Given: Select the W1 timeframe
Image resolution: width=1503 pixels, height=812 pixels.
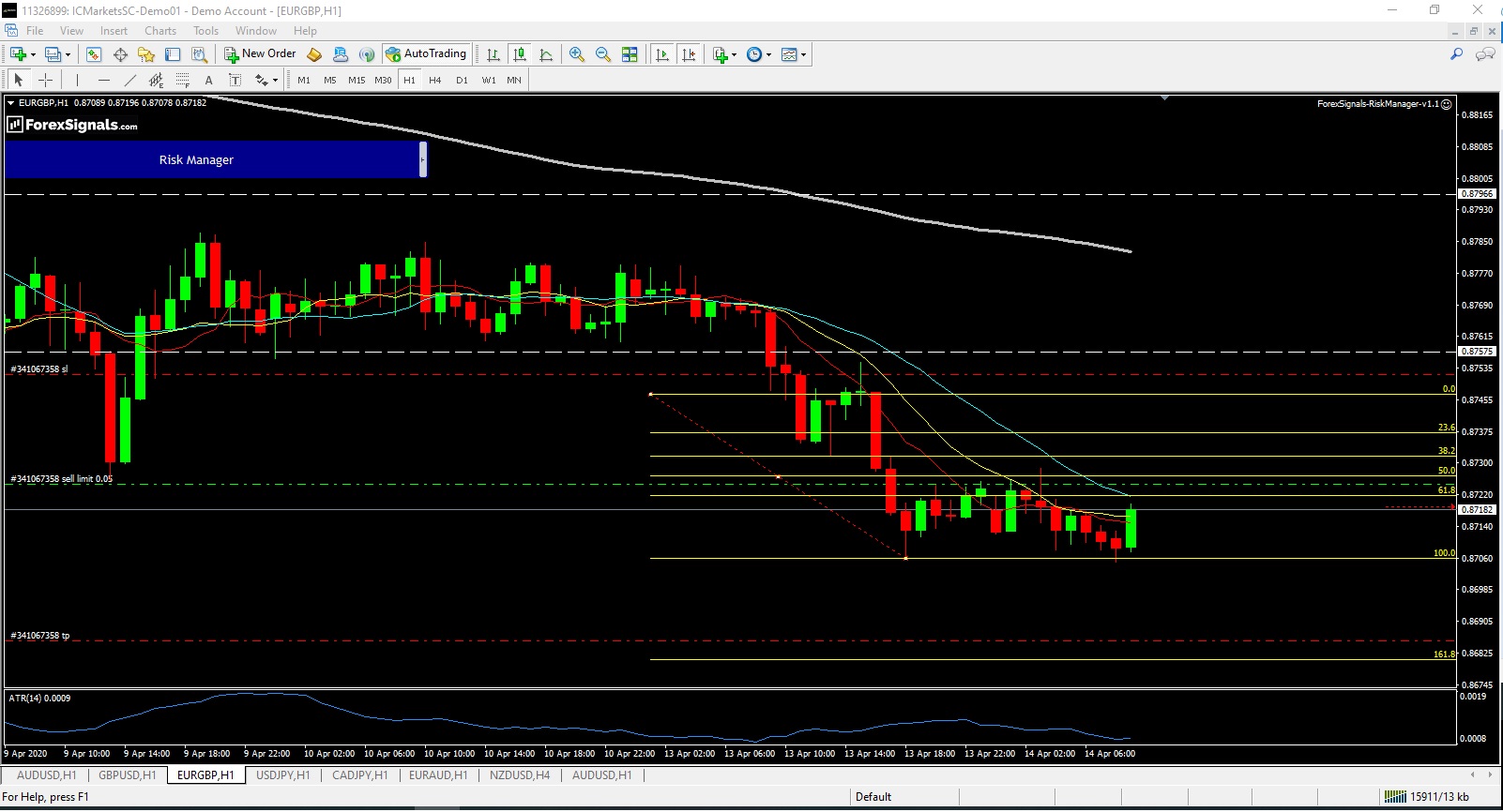Looking at the screenshot, I should coord(489,80).
